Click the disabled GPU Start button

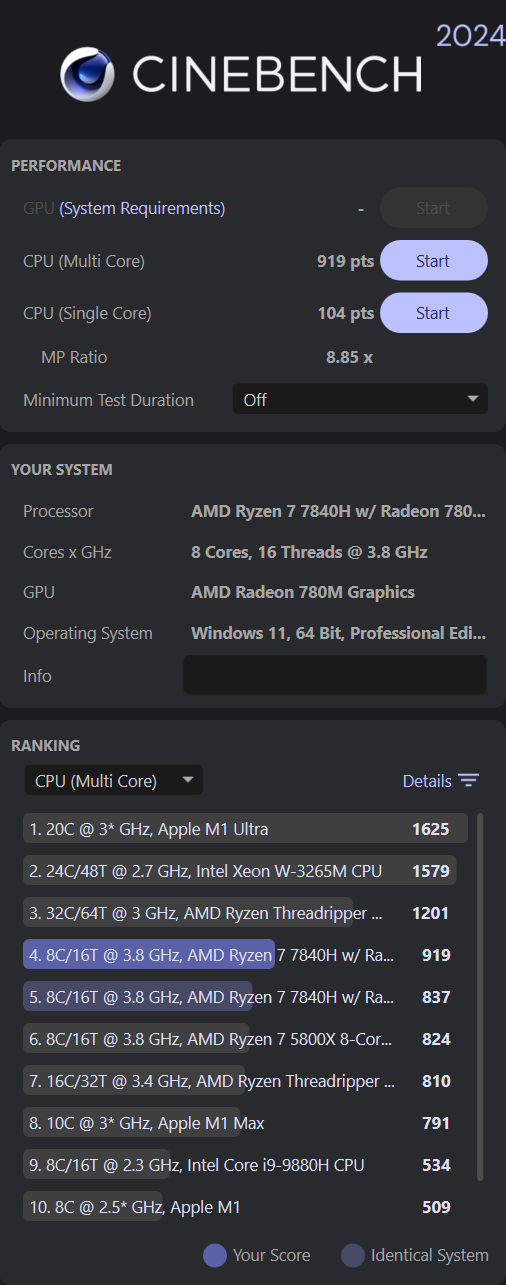pos(433,208)
